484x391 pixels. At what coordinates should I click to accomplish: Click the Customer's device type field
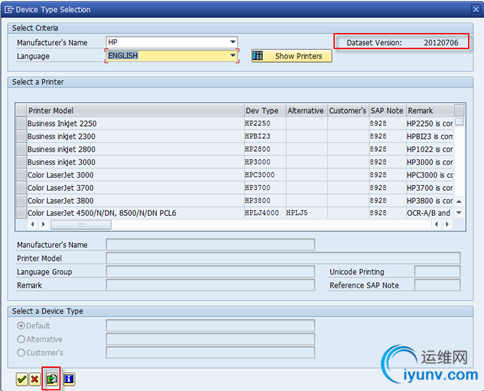point(210,353)
